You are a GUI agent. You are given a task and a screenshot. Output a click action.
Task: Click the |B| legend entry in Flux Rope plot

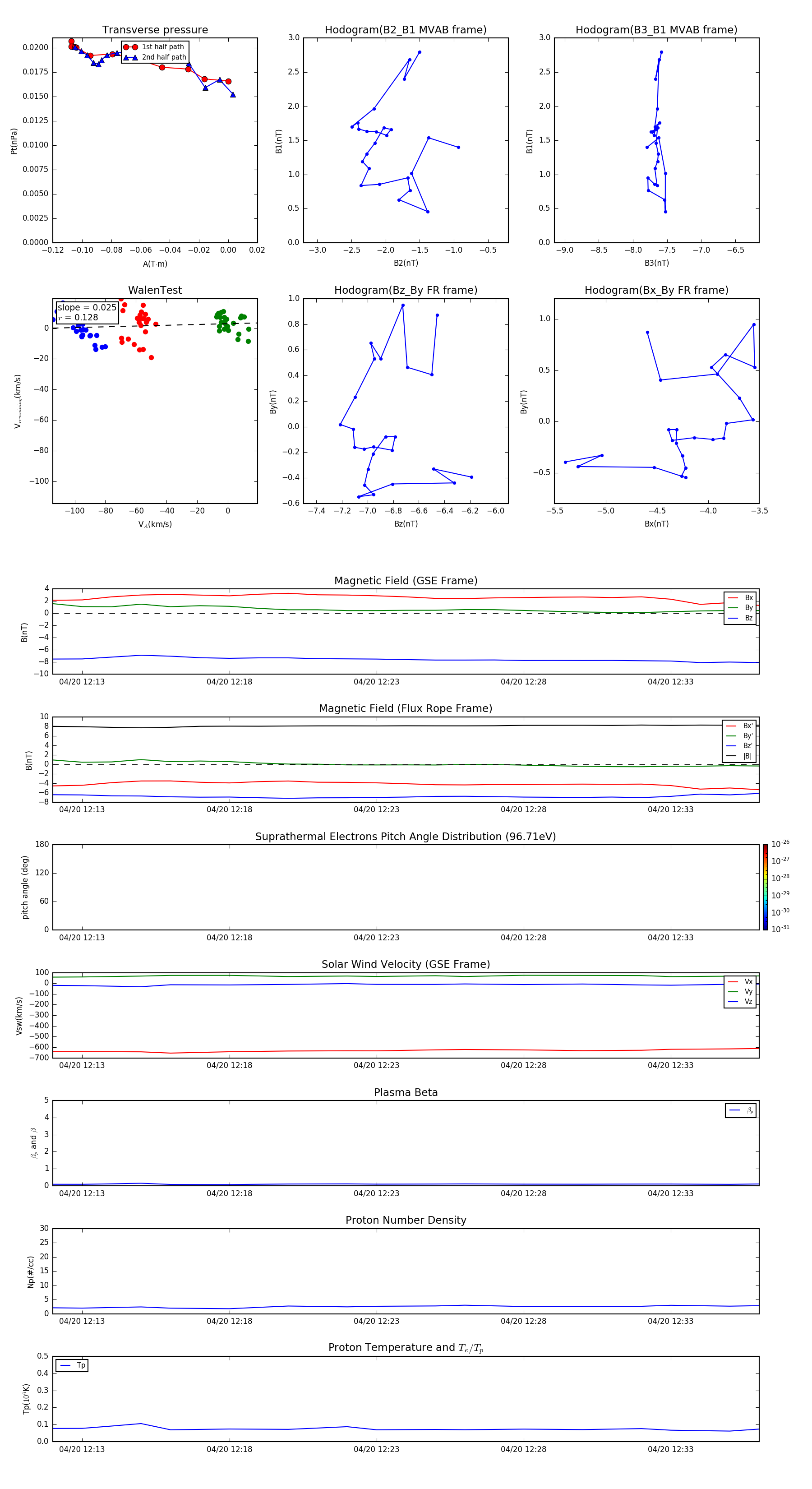point(740,756)
